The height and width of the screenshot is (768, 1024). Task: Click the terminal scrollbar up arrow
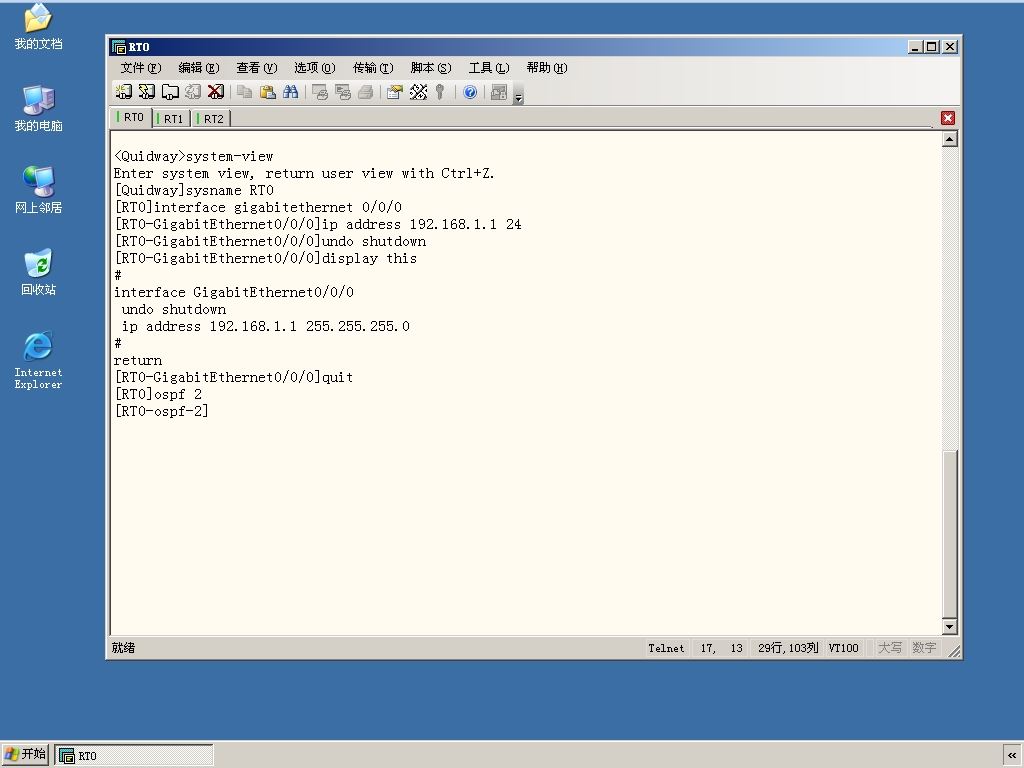950,139
